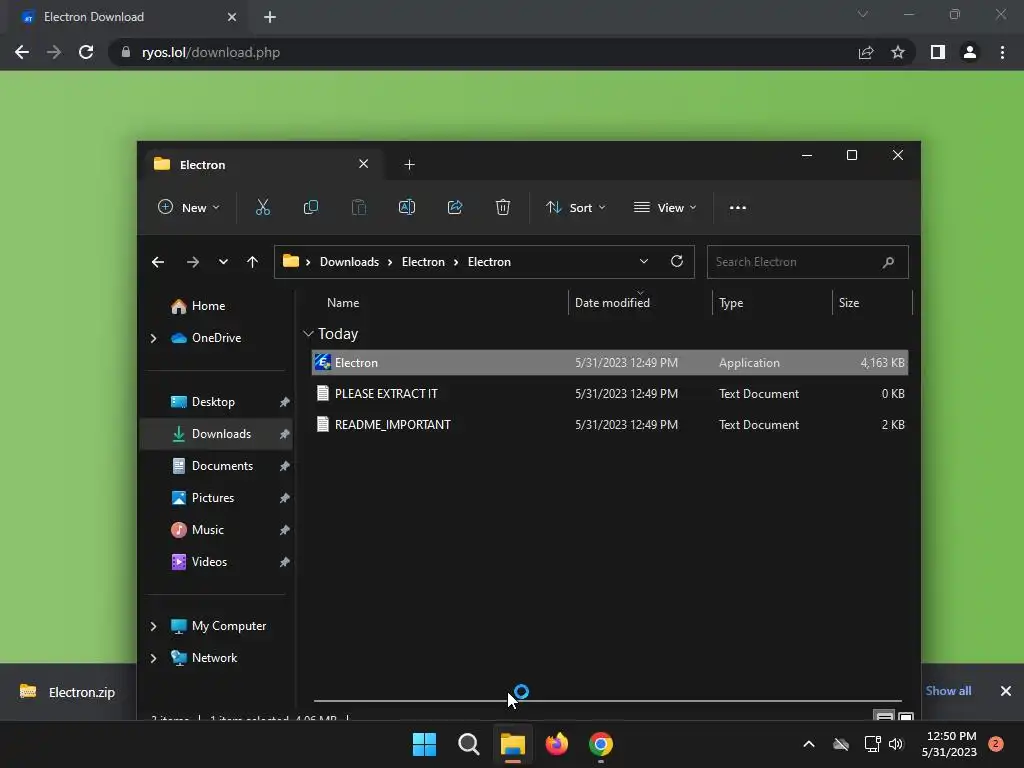Click Firefox icon in taskbar
Image resolution: width=1024 pixels, height=768 pixels.
coord(556,744)
